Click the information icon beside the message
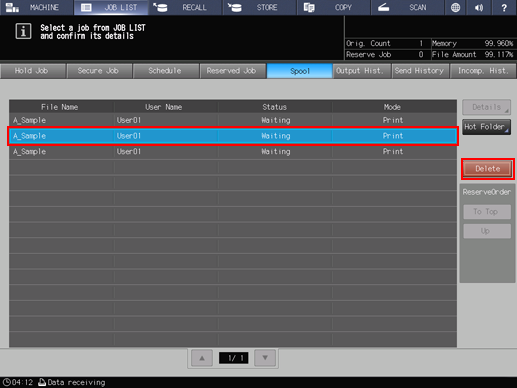 (23, 31)
